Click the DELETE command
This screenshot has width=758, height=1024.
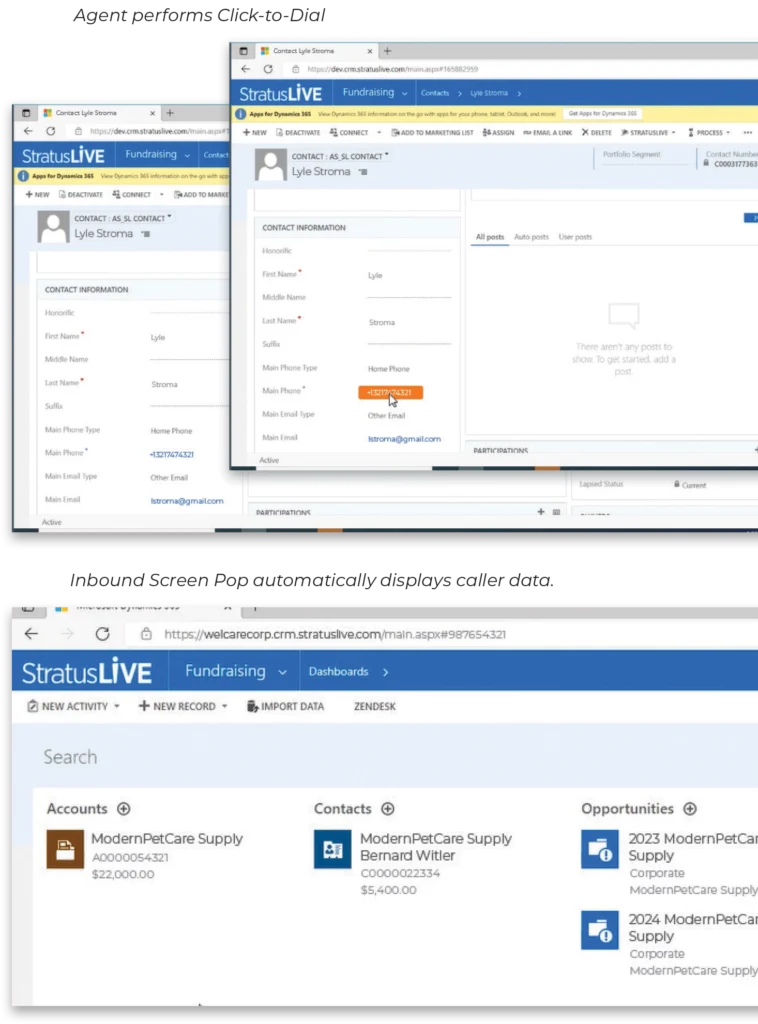click(597, 133)
